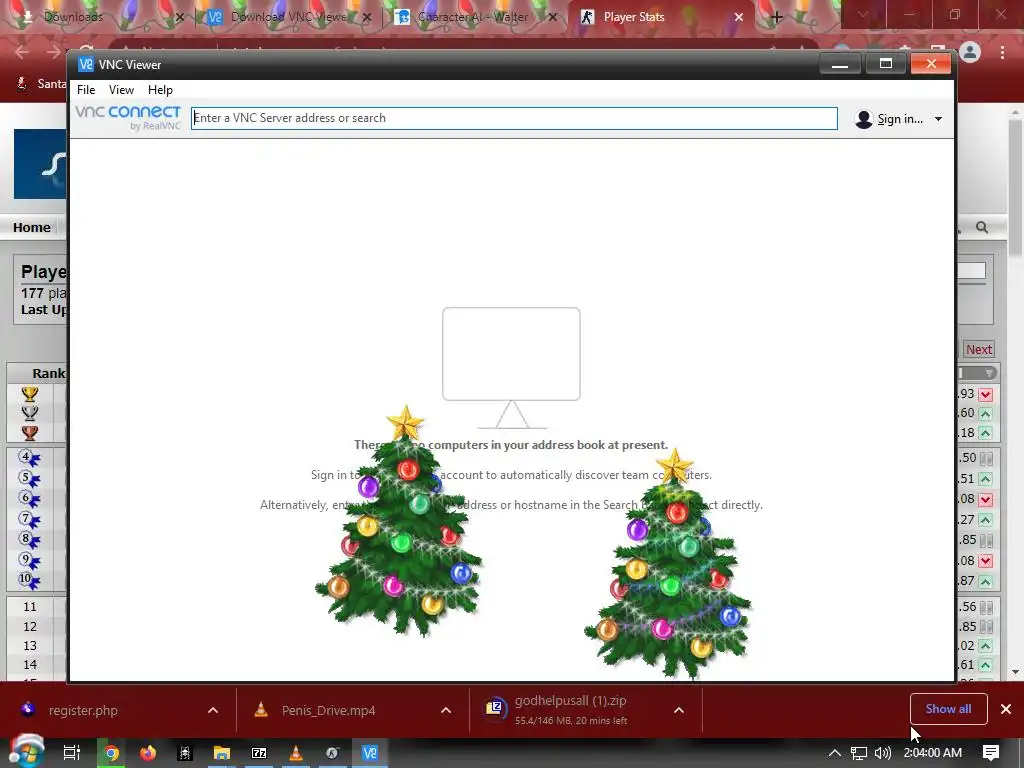The height and width of the screenshot is (768, 1024).
Task: Open 7-Zip from the taskbar
Action: [259, 753]
